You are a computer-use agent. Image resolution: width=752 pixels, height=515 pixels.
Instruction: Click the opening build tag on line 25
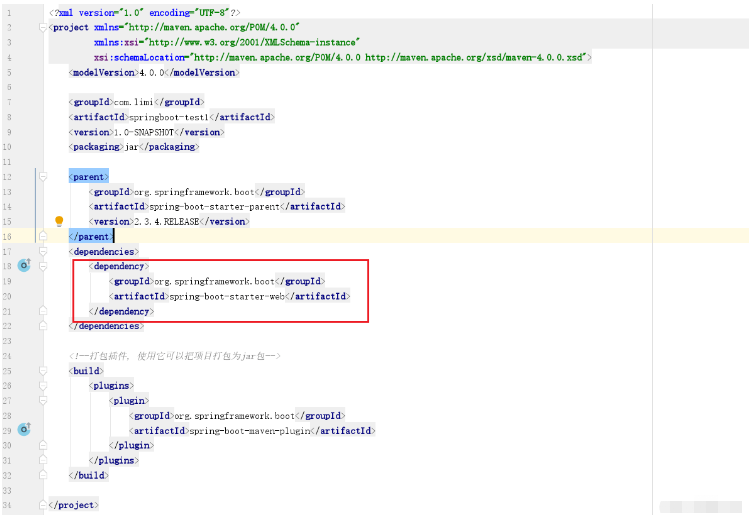click(x=86, y=371)
